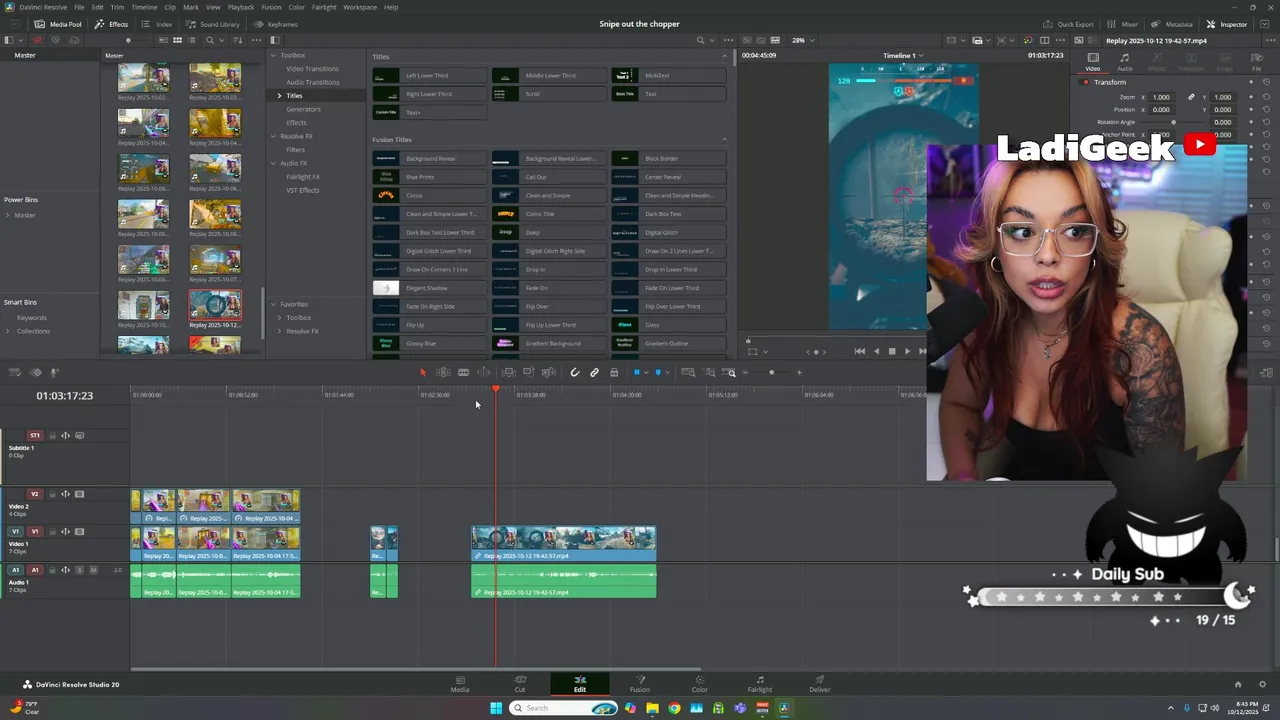Expand the Titles category
Image resolution: width=1280 pixels, height=720 pixels.
279,95
